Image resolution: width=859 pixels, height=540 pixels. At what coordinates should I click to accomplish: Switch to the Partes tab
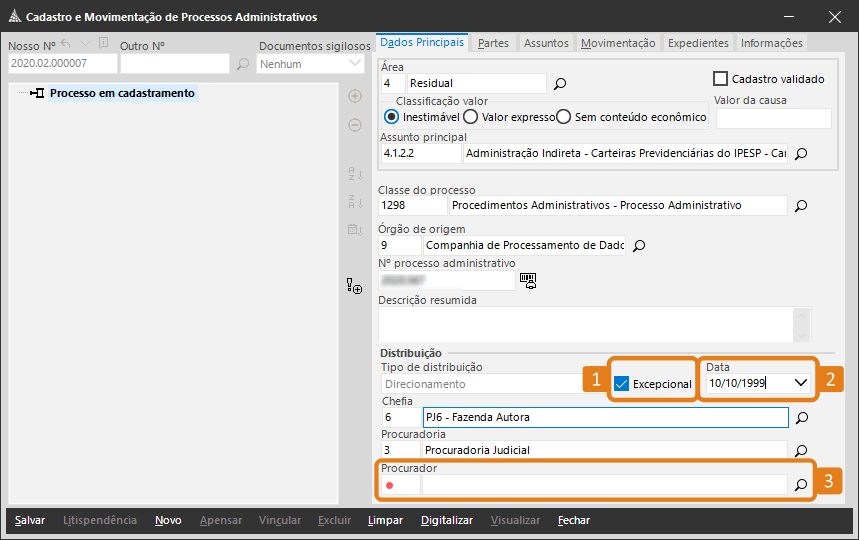pyautogui.click(x=493, y=43)
